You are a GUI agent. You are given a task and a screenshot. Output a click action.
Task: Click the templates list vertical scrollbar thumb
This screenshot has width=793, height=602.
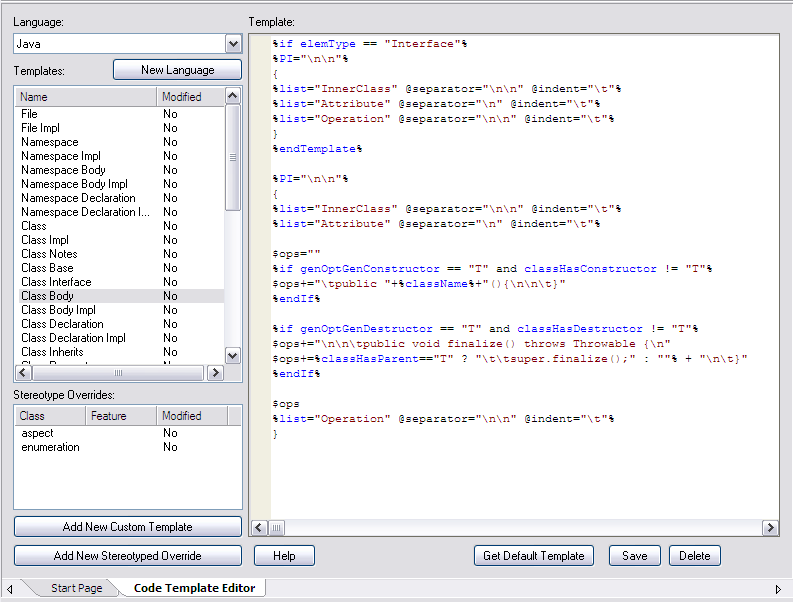coord(233,157)
